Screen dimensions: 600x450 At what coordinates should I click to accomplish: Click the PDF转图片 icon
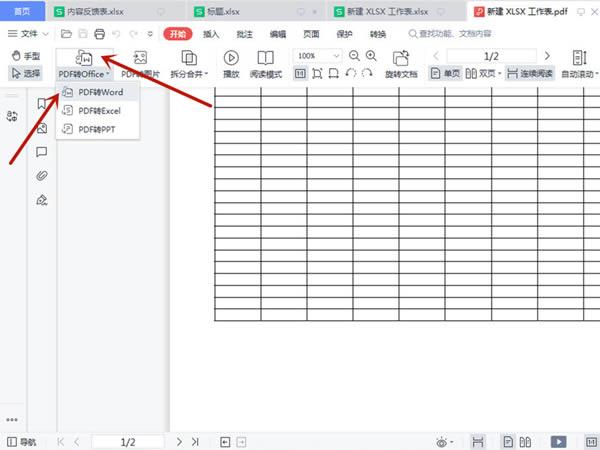coord(140,58)
